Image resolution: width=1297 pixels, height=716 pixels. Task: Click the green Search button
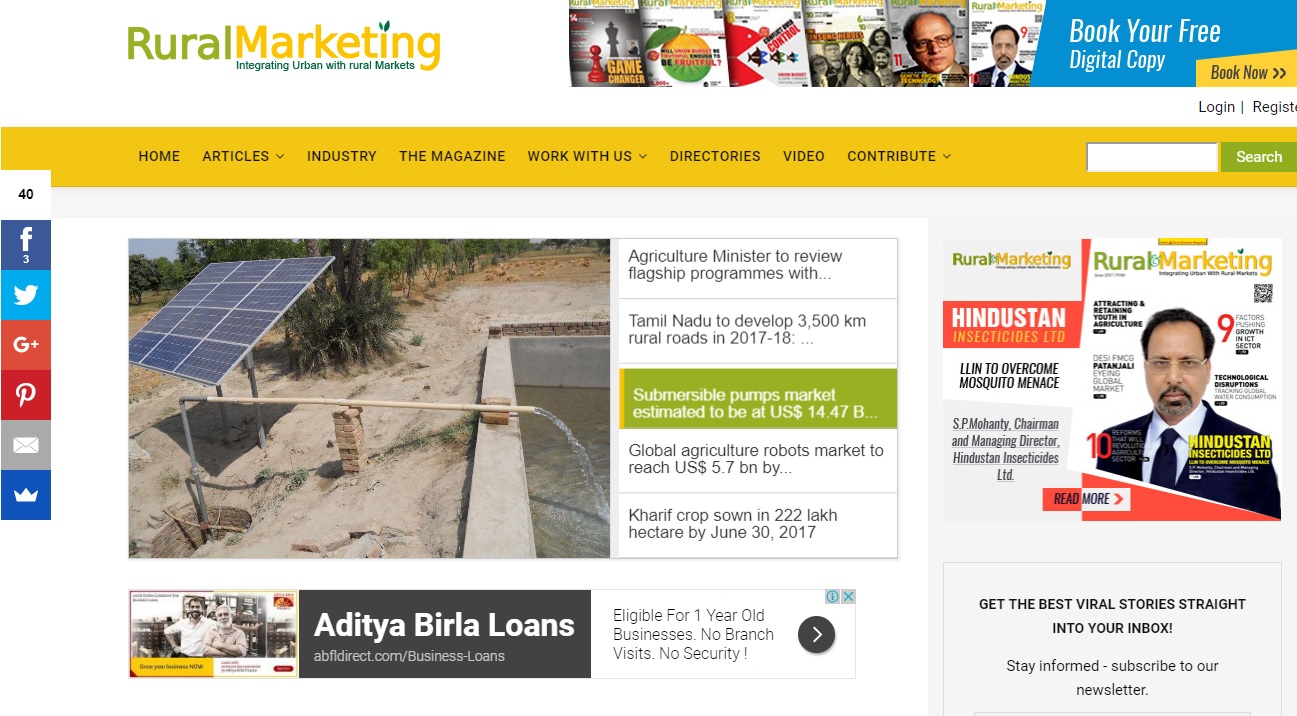pyautogui.click(x=1259, y=157)
